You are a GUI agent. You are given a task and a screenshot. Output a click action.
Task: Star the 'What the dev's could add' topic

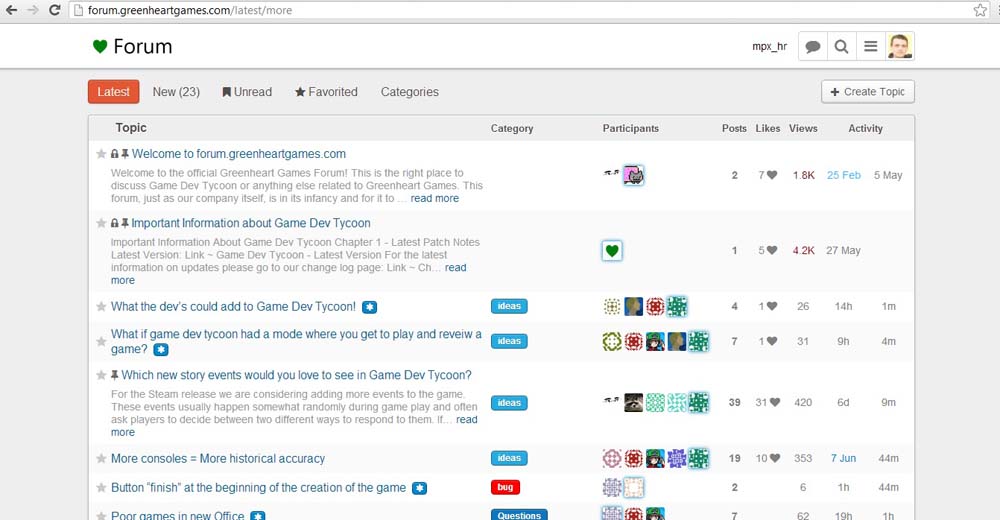(x=101, y=307)
